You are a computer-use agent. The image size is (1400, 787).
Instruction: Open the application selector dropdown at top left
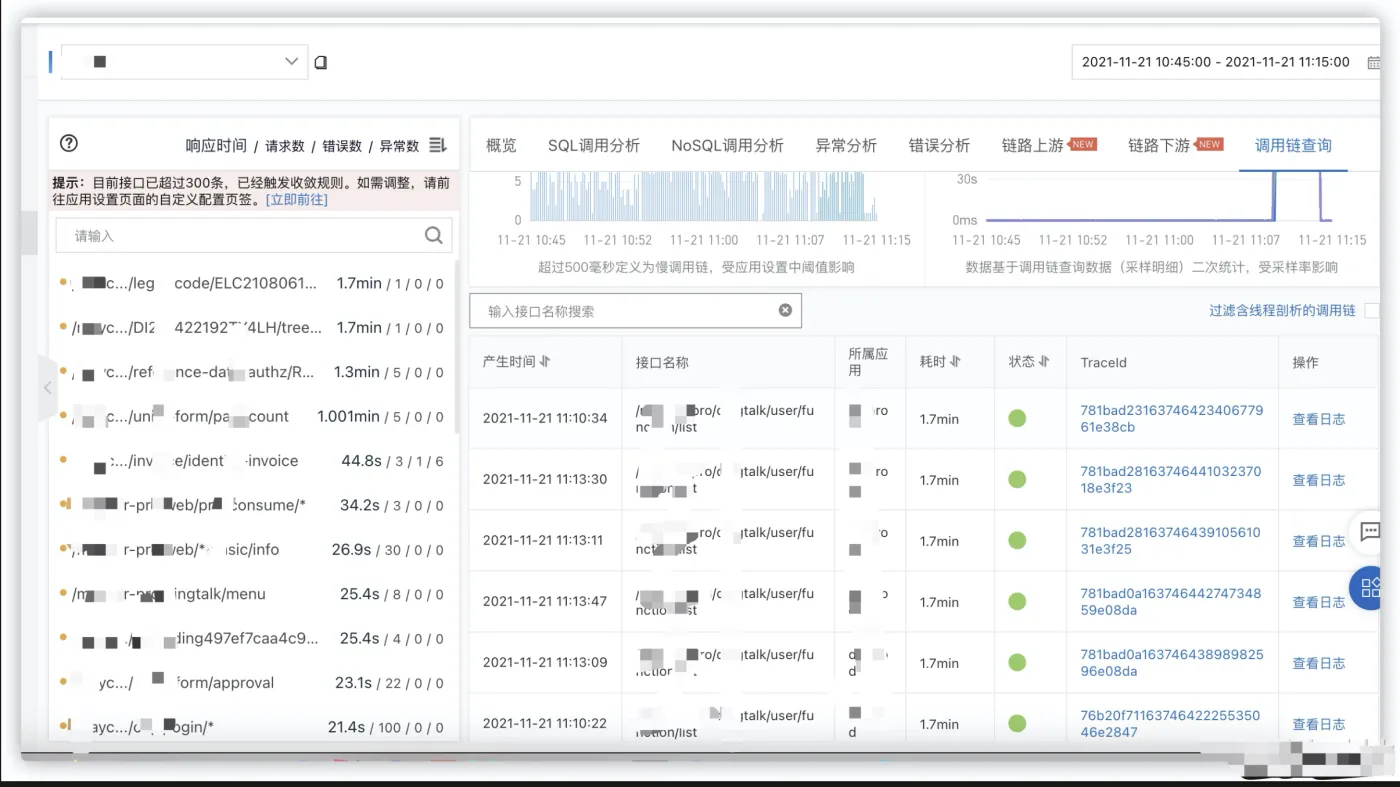pos(184,61)
